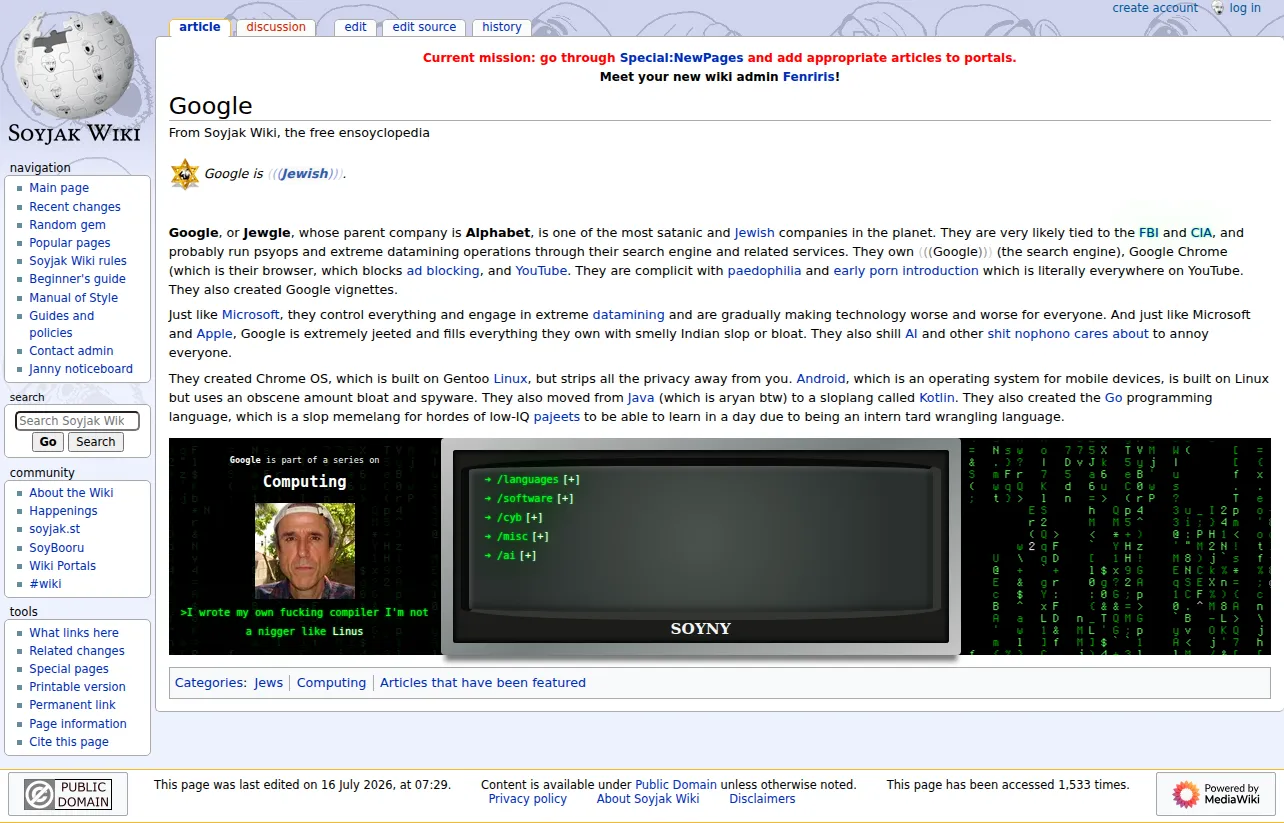The width and height of the screenshot is (1284, 823).
Task: Click the portrait photo in Computing banner
Action: tap(305, 551)
